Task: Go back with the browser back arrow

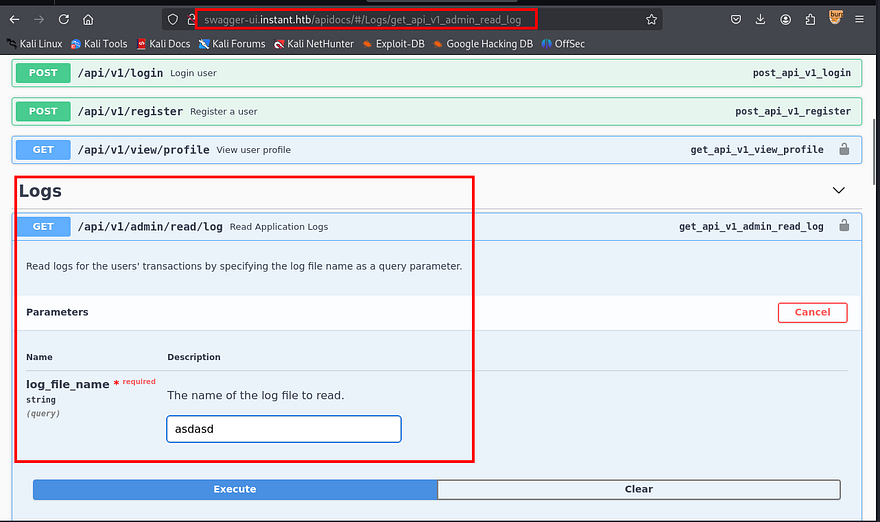Action: [15, 20]
